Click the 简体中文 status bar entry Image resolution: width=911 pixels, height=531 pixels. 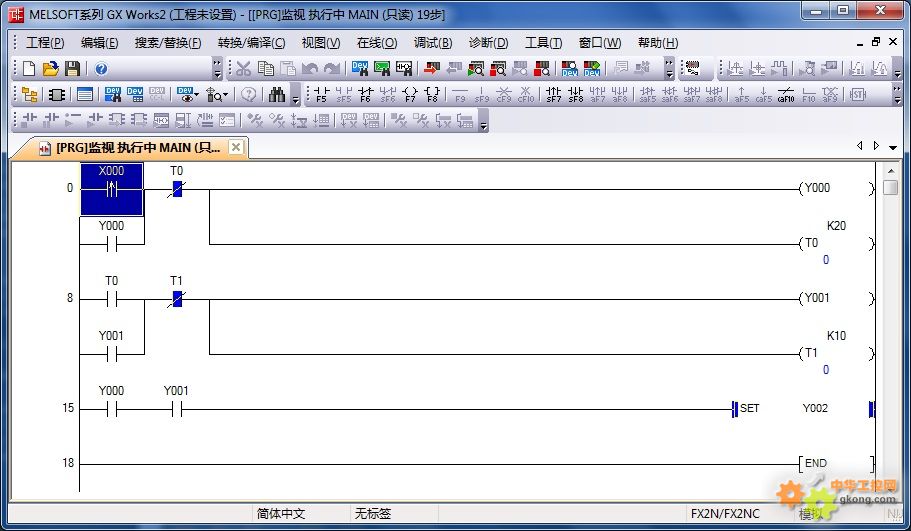[281, 514]
